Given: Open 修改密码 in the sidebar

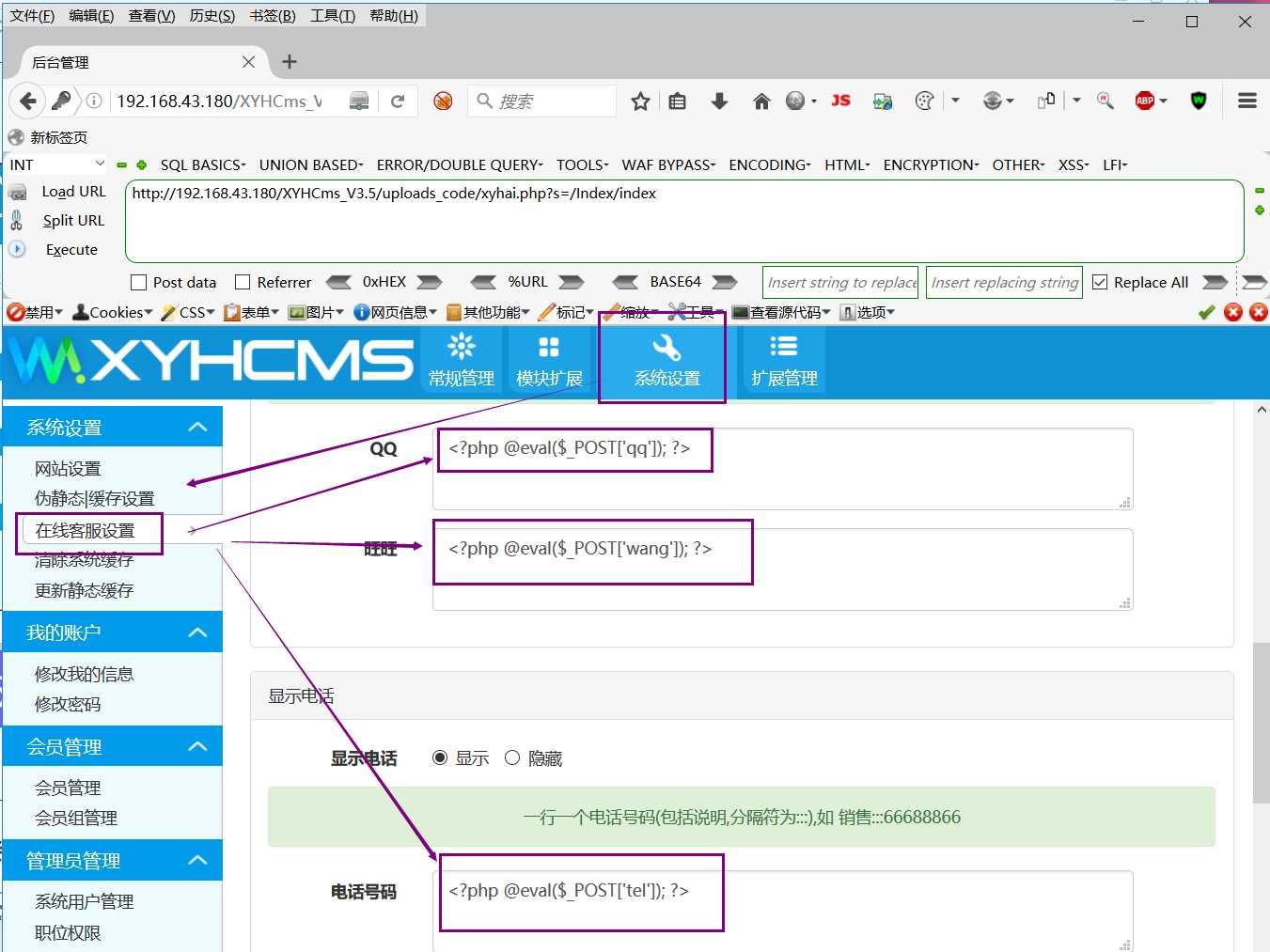Looking at the screenshot, I should point(68,704).
